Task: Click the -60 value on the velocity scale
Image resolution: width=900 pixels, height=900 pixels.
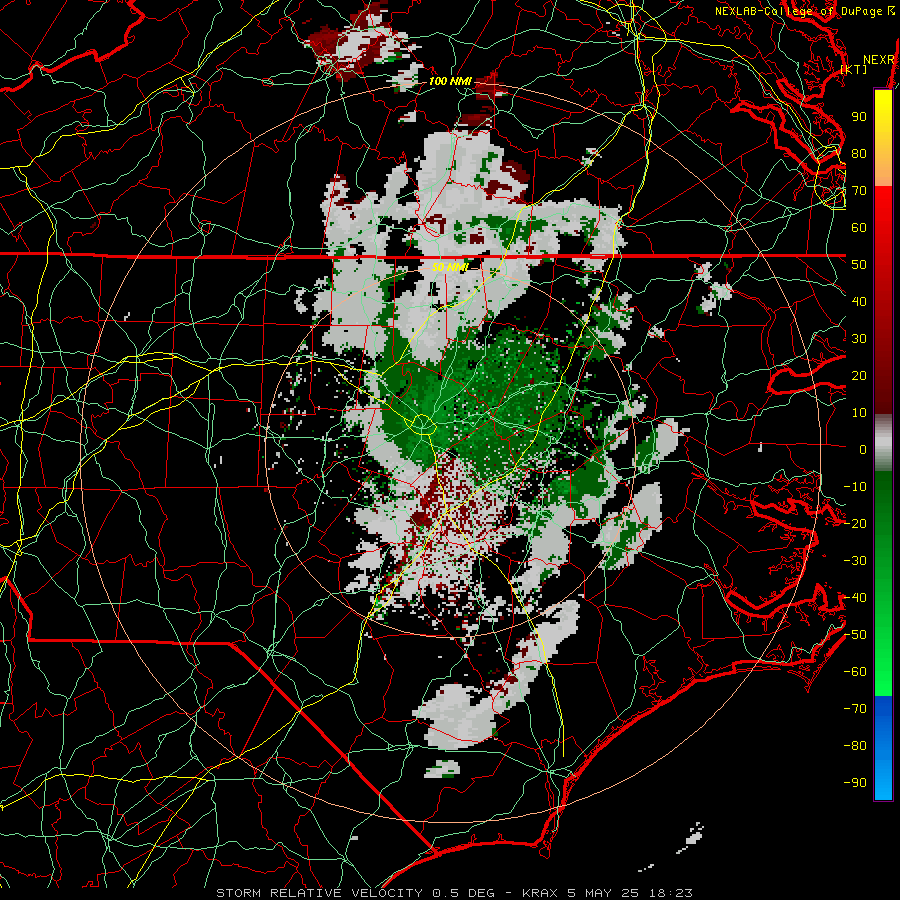Action: (x=855, y=672)
